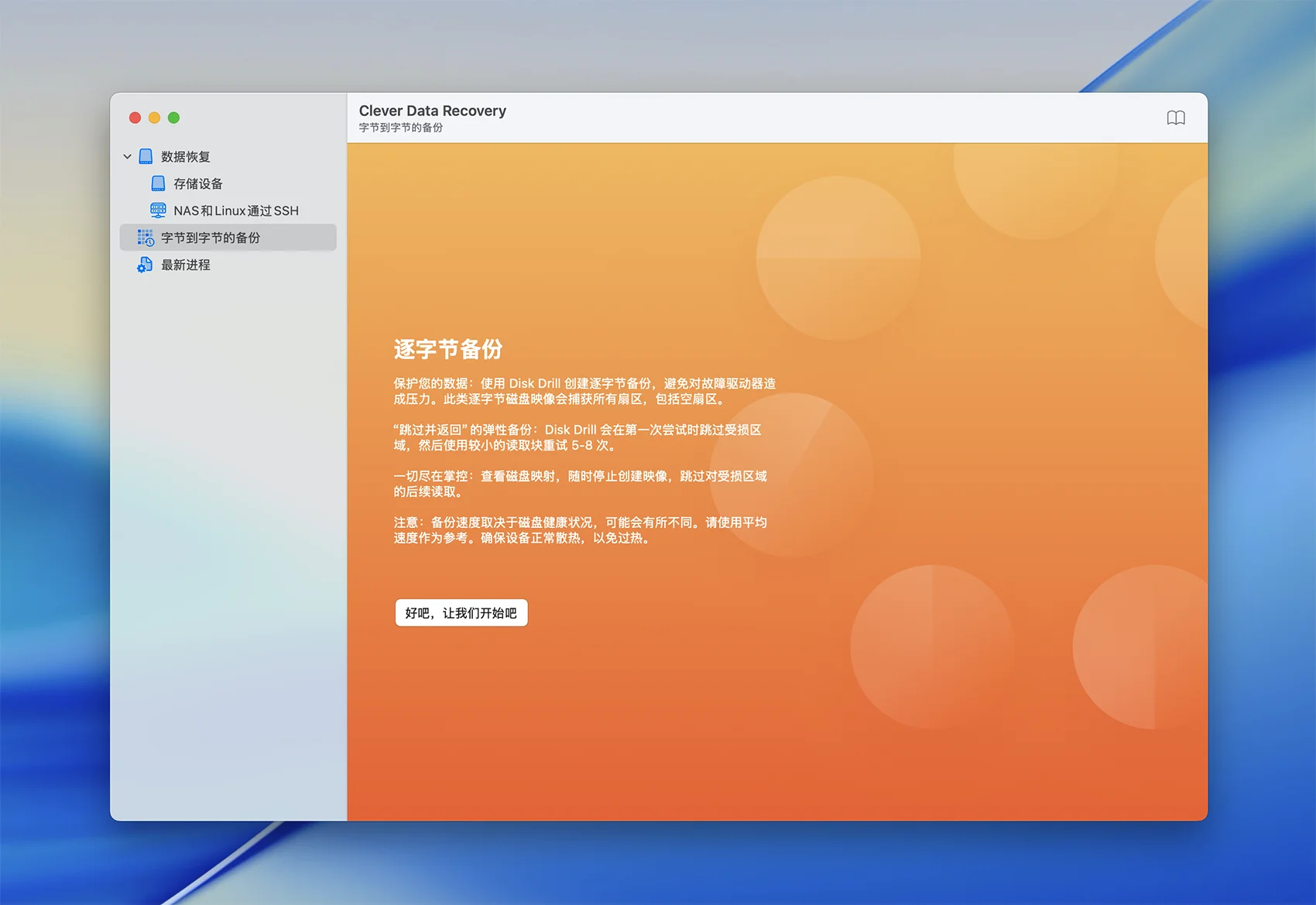Select the 数据恢复 label in sidebar

point(186,156)
